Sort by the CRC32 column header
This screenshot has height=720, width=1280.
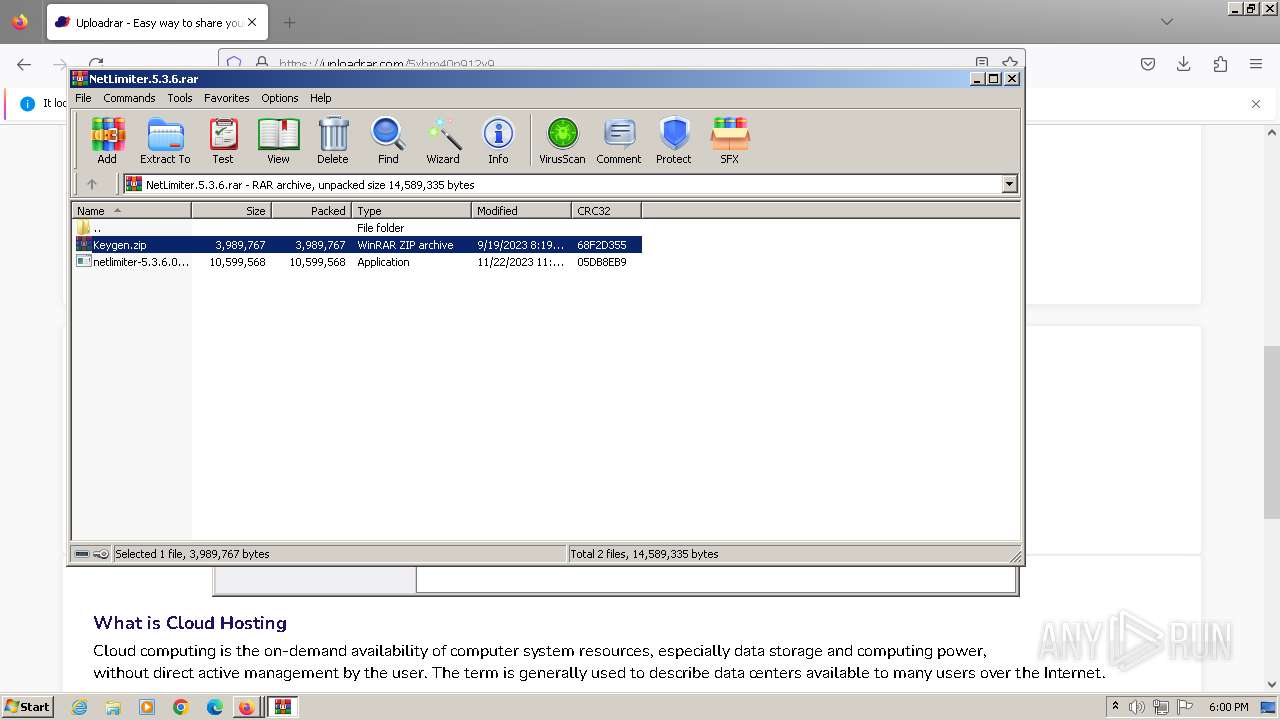click(606, 211)
